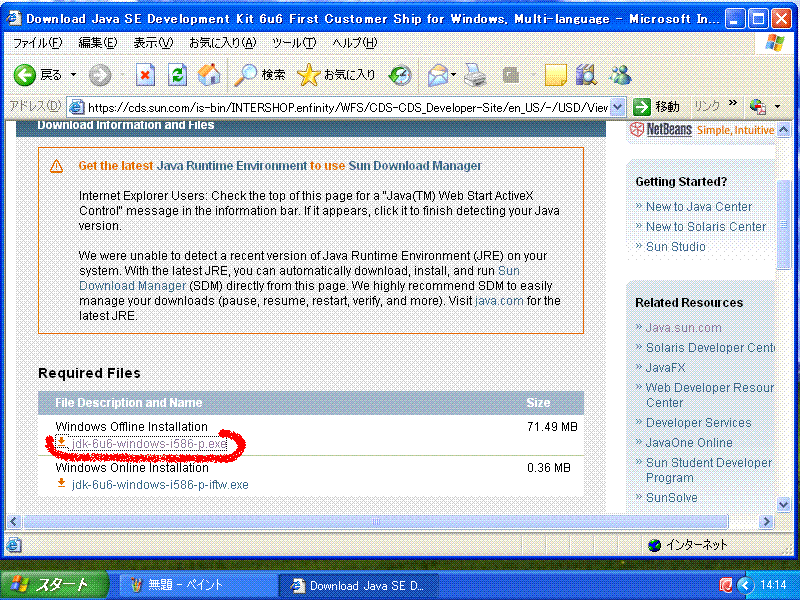This screenshot has height=600, width=800.
Task: Download jdk-6u6-windows-i586-p-iftw.exe online installer
Action: click(160, 485)
